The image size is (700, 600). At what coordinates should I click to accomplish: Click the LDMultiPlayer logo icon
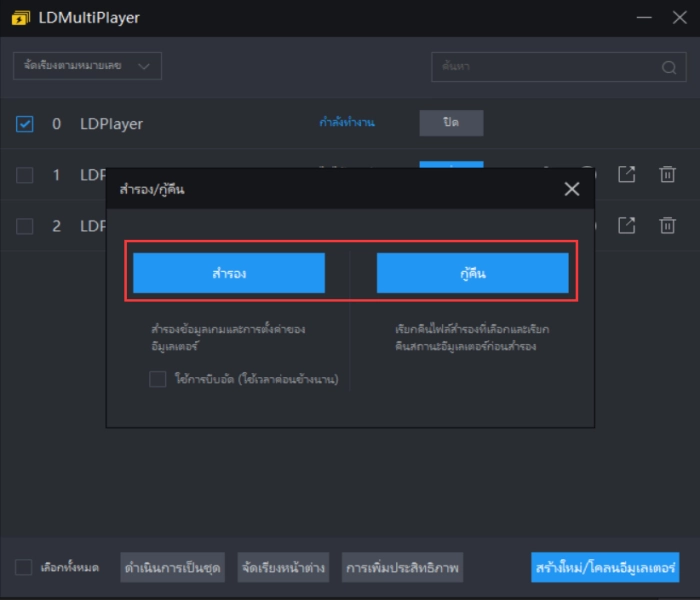pyautogui.click(x=21, y=18)
